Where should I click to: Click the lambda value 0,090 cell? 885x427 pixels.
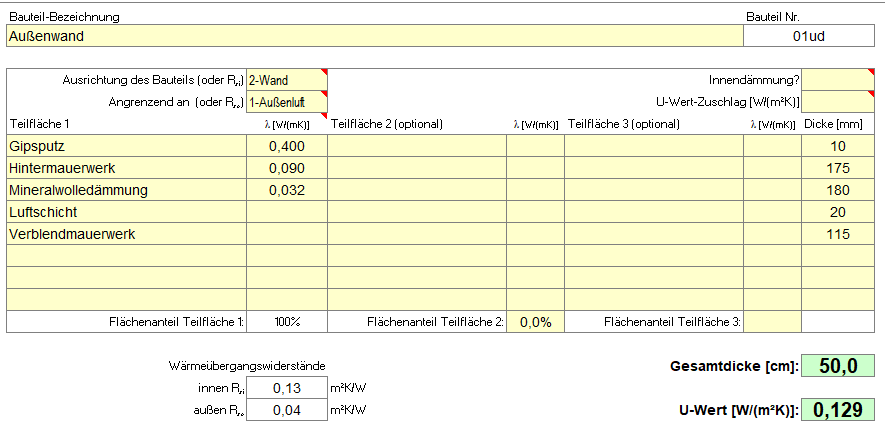[286, 168]
